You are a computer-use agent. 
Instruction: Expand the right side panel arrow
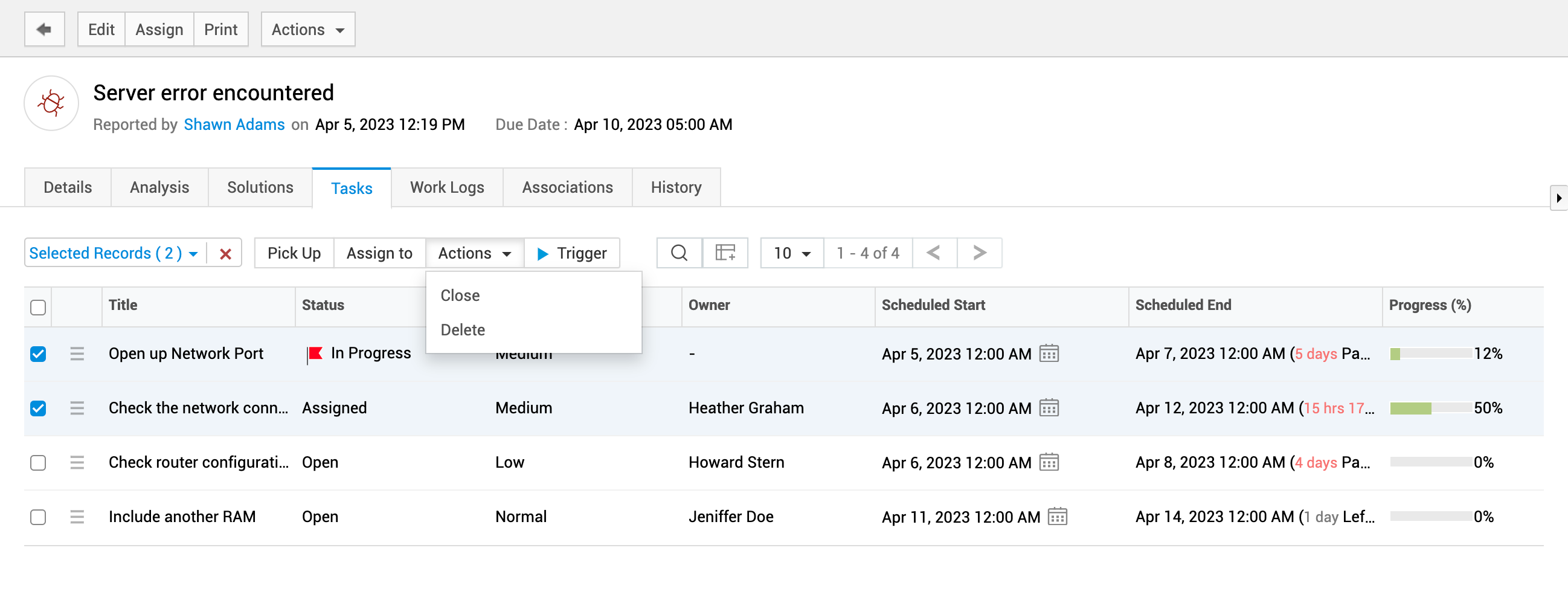(1558, 198)
